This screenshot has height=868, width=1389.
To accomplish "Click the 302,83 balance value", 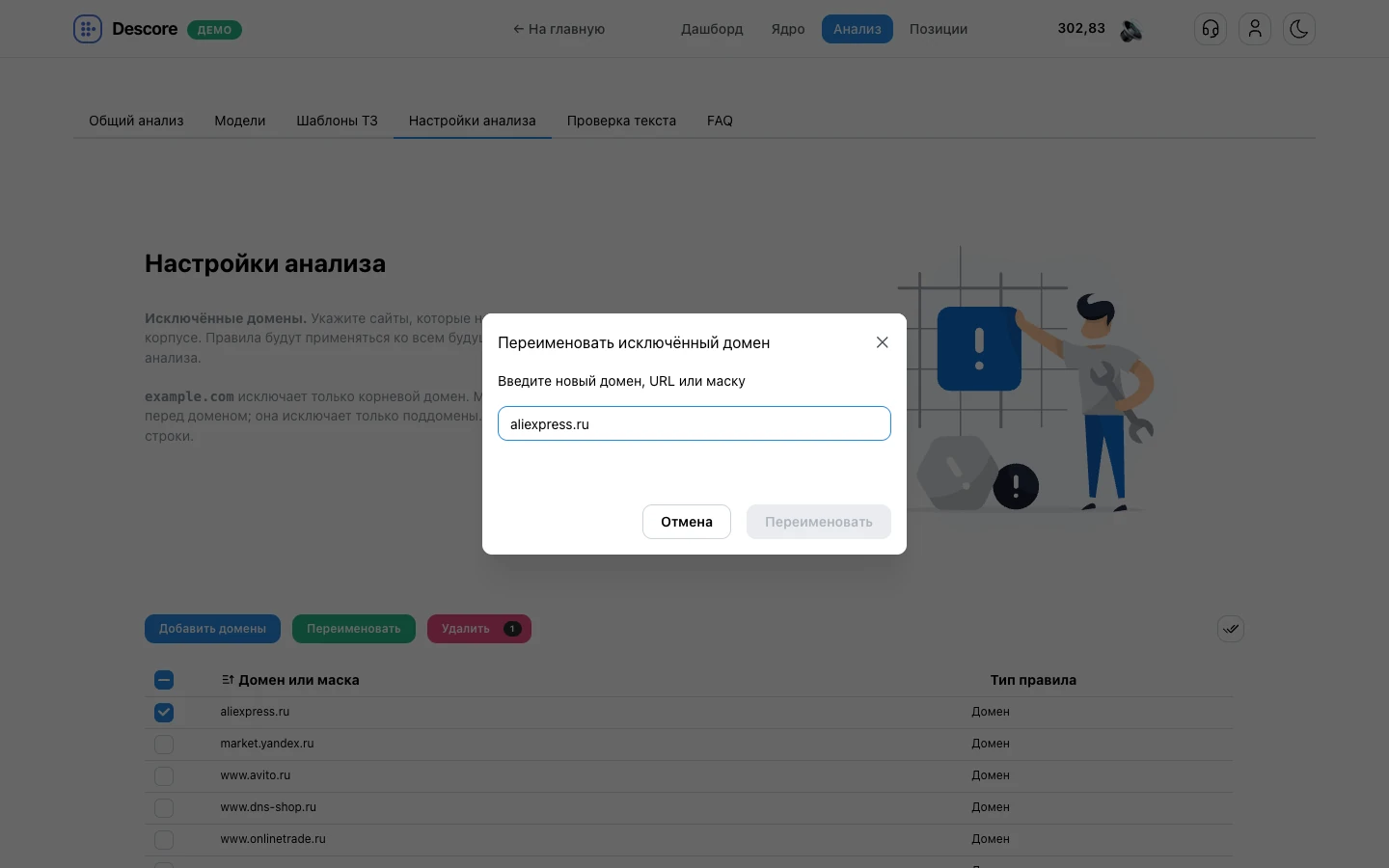I will [x=1081, y=28].
